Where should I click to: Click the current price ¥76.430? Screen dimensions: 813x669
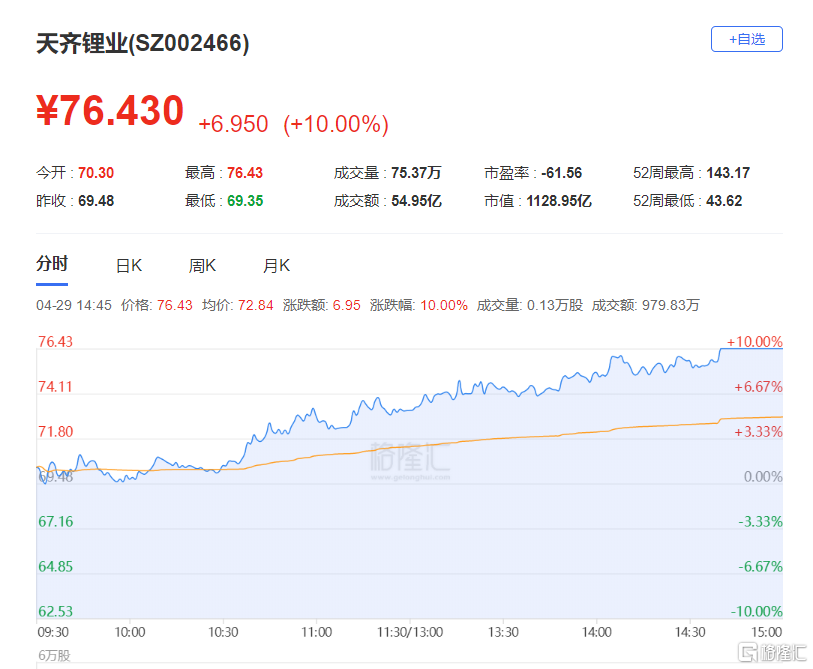point(110,110)
